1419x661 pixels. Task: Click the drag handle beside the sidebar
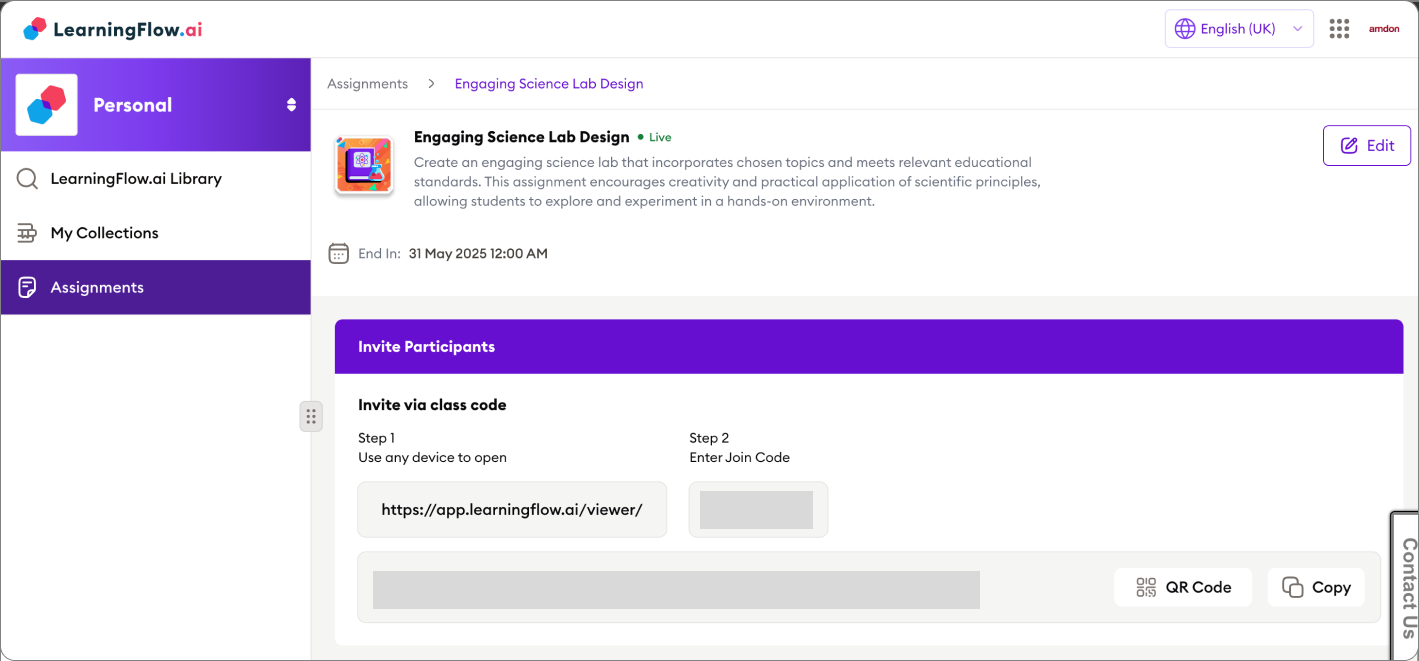click(311, 416)
